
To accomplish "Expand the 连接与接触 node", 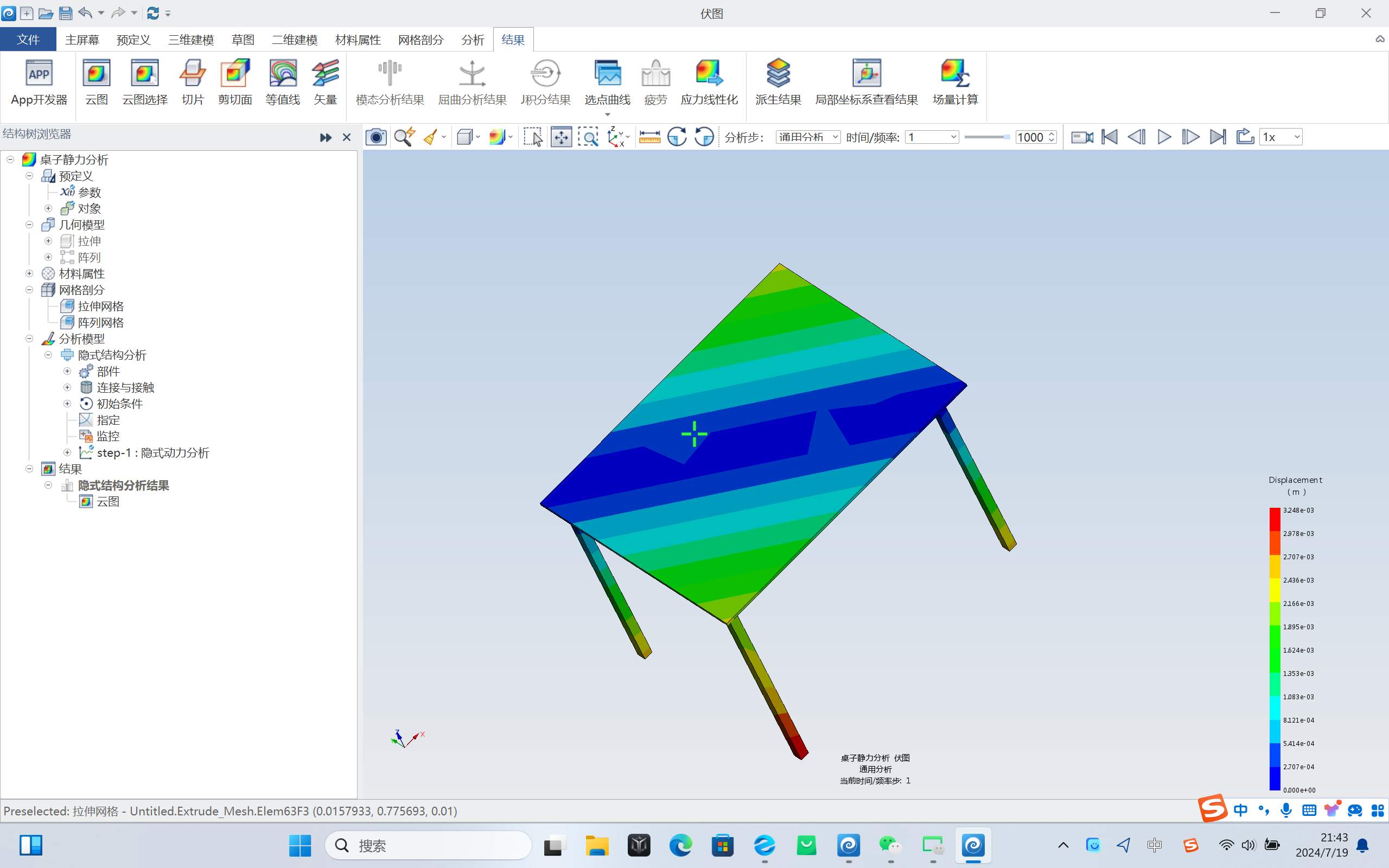I will (x=67, y=387).
